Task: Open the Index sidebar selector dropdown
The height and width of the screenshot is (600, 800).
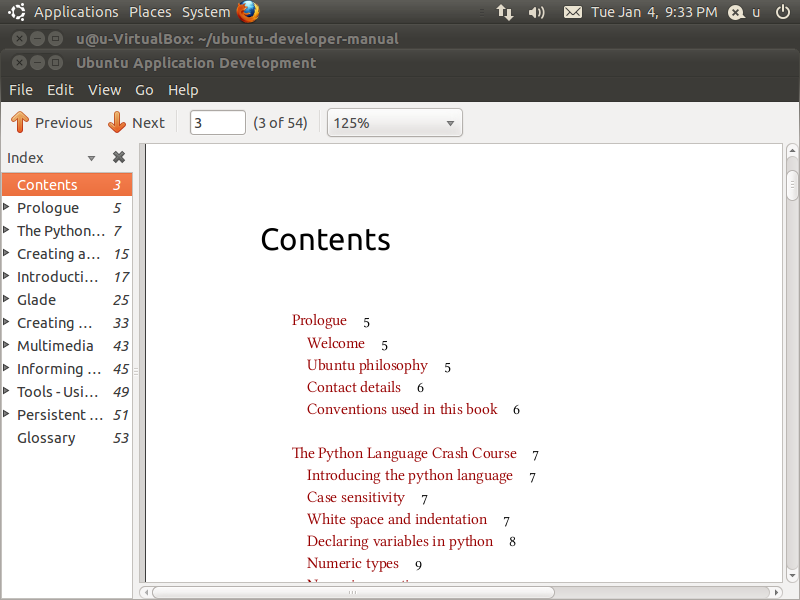Action: [91, 158]
